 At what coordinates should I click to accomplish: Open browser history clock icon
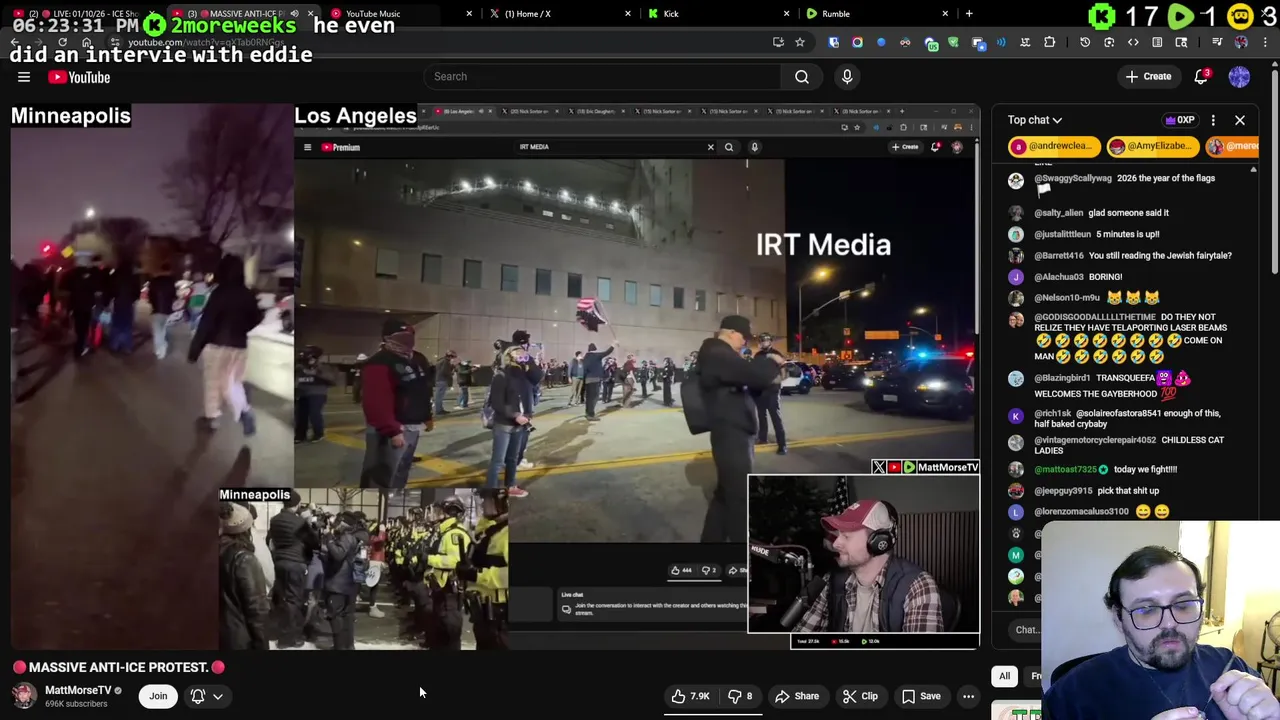coord(1085,42)
